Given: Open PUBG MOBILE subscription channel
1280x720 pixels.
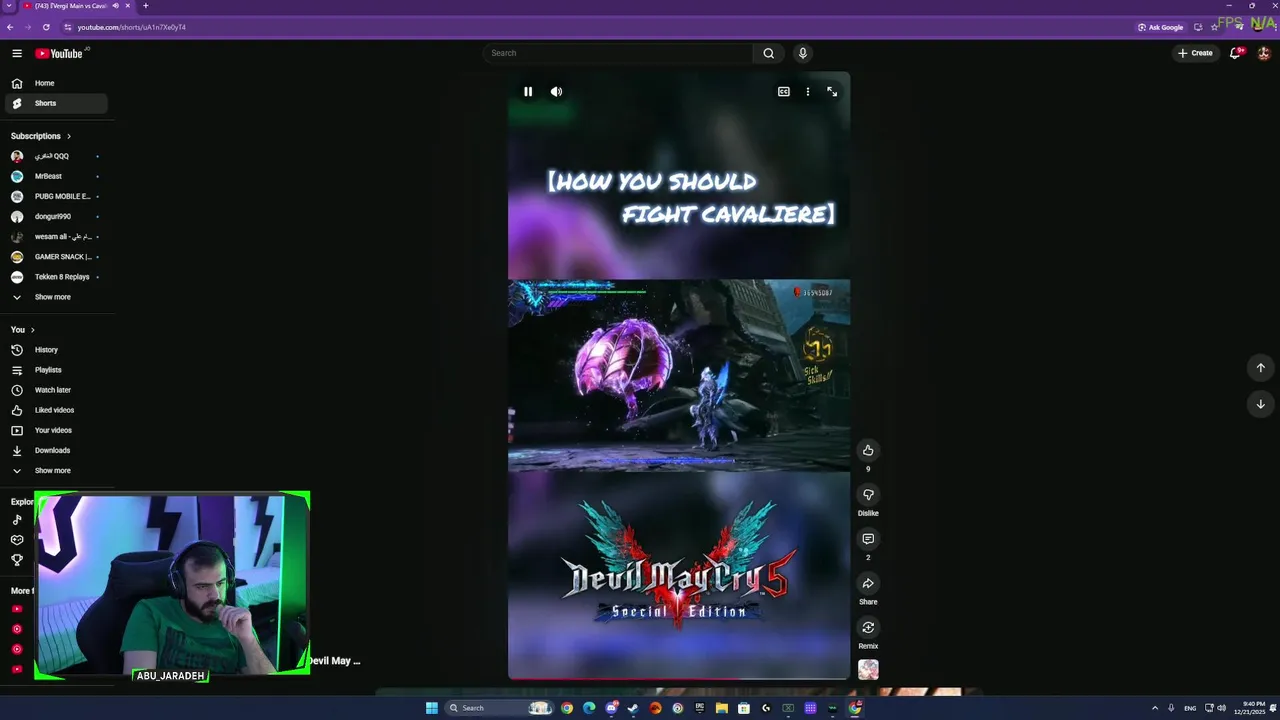Looking at the screenshot, I should pos(56,196).
